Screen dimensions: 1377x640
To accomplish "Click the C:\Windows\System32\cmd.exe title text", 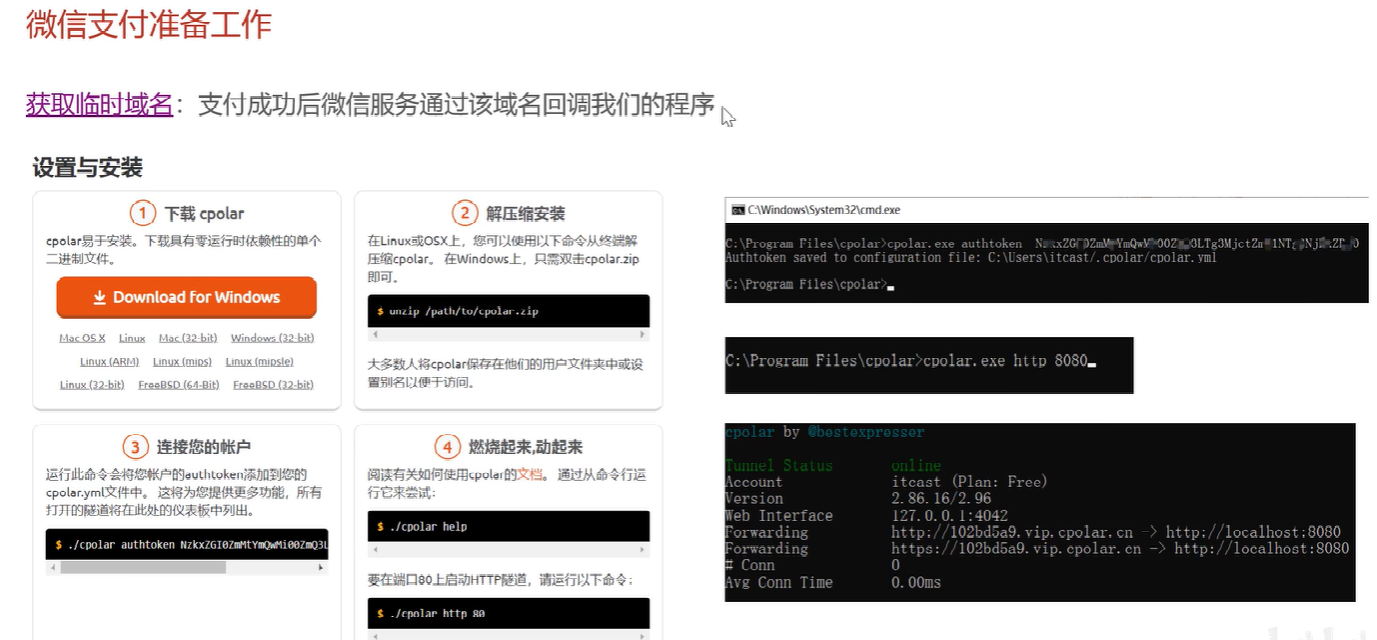I will (x=824, y=210).
